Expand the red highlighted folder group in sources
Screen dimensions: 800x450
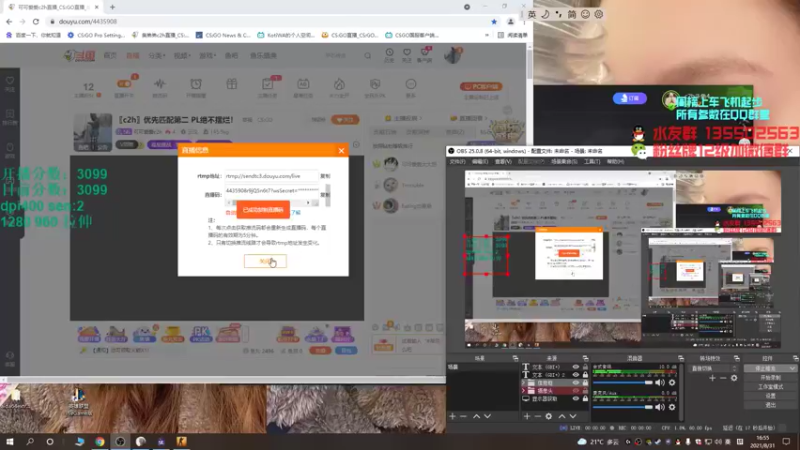tap(523, 391)
